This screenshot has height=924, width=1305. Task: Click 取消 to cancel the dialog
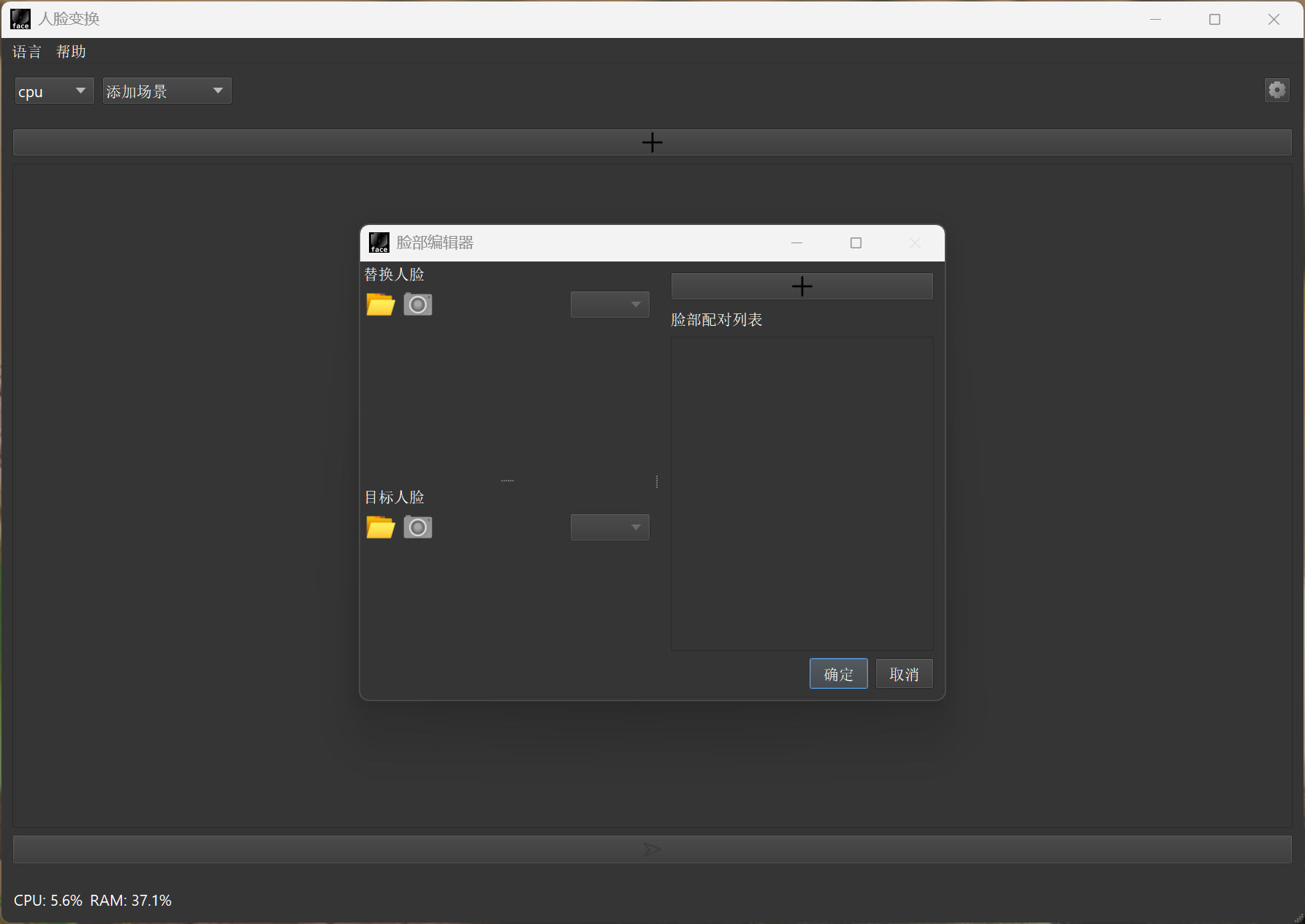[x=904, y=674]
